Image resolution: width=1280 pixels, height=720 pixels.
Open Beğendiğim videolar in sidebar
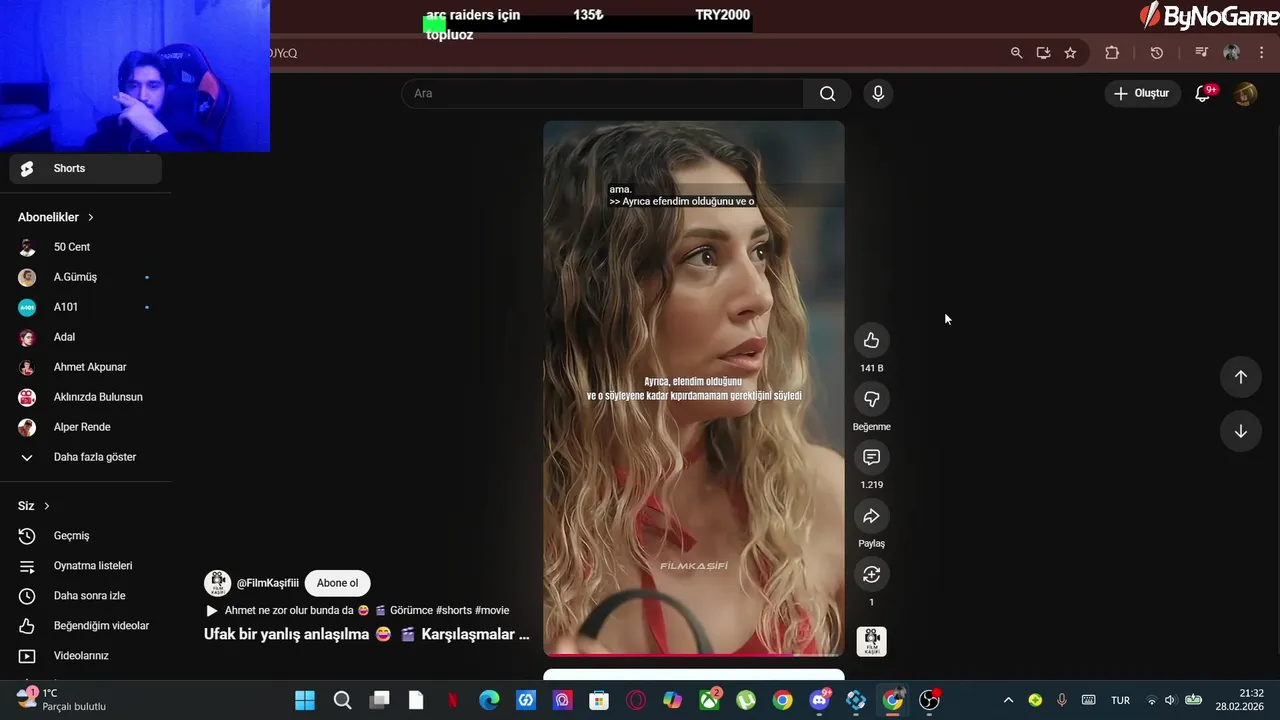(x=86, y=626)
